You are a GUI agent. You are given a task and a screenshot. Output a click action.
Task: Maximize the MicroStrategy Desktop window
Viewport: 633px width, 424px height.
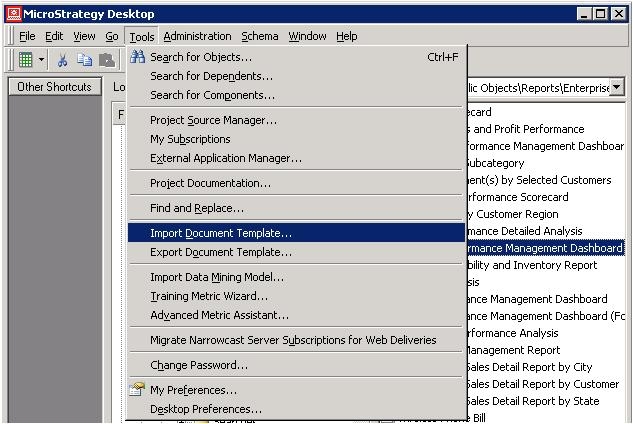[x=600, y=13]
